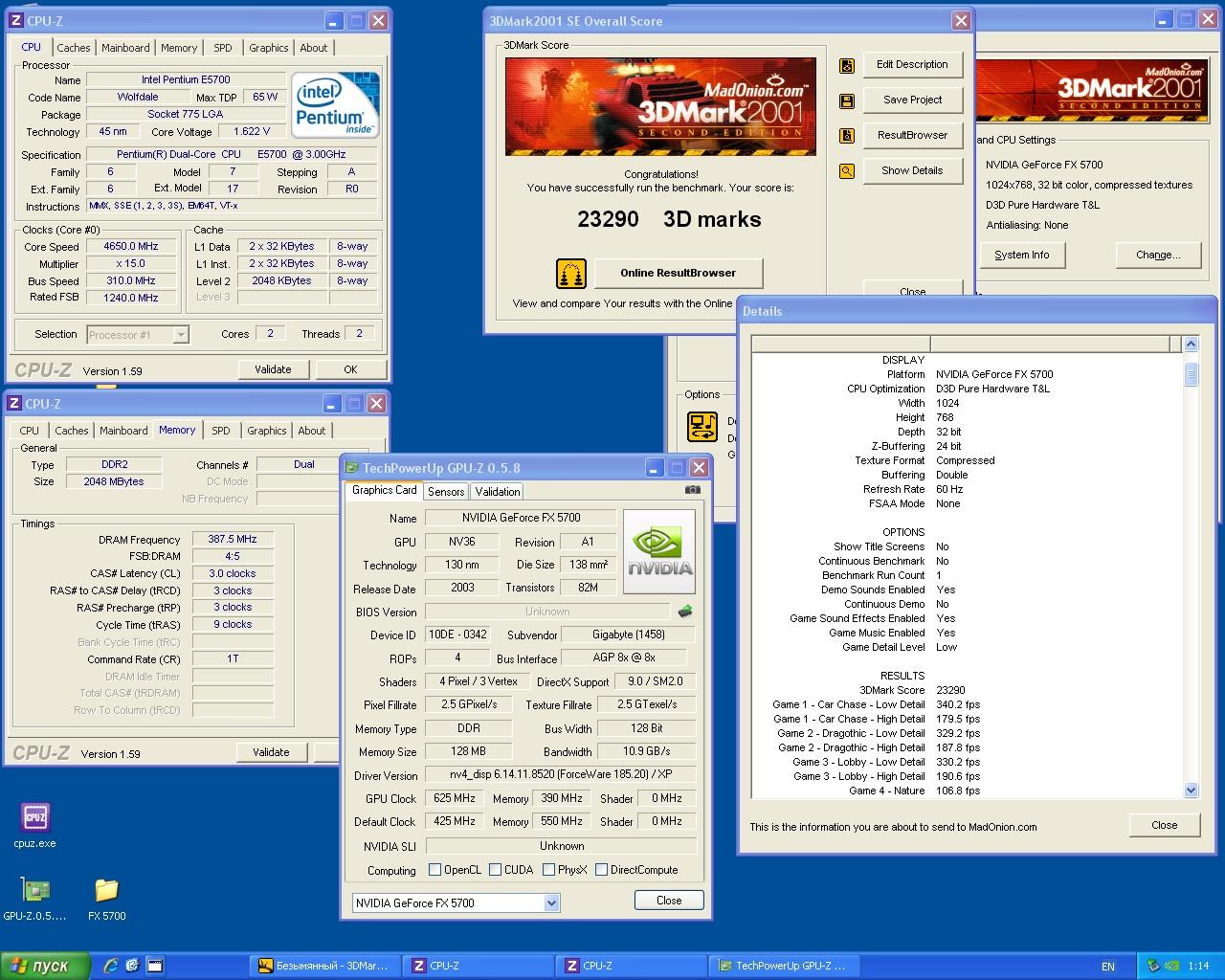Viewport: 1225px width, 980px height.
Task: Toggle the PhysX checkbox
Action: tap(549, 870)
